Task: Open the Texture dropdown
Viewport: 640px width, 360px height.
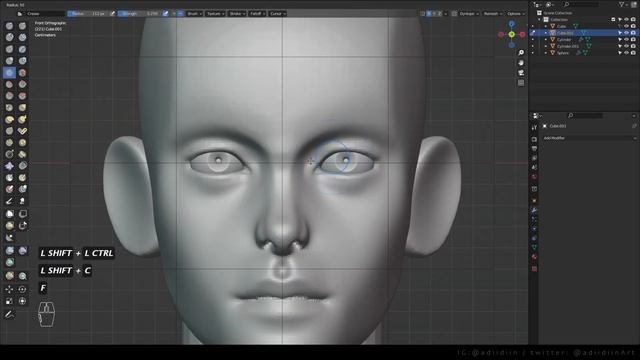Action: pos(216,13)
